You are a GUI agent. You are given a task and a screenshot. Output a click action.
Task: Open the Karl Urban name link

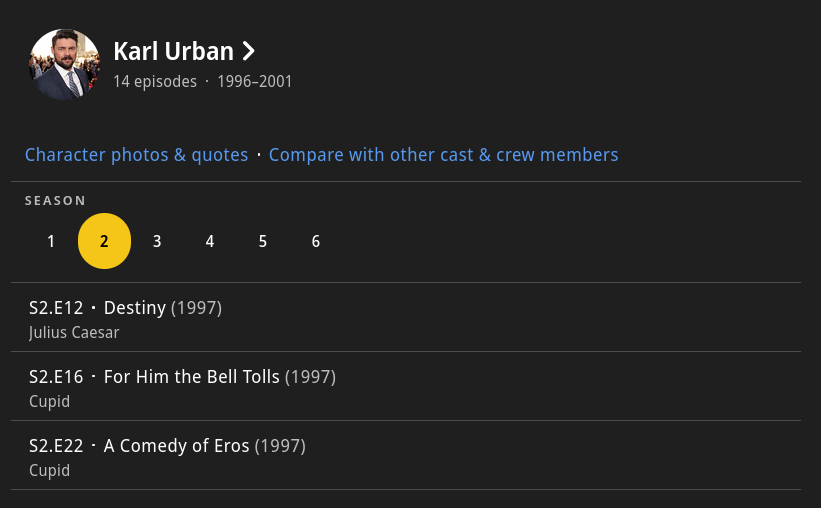coord(173,51)
